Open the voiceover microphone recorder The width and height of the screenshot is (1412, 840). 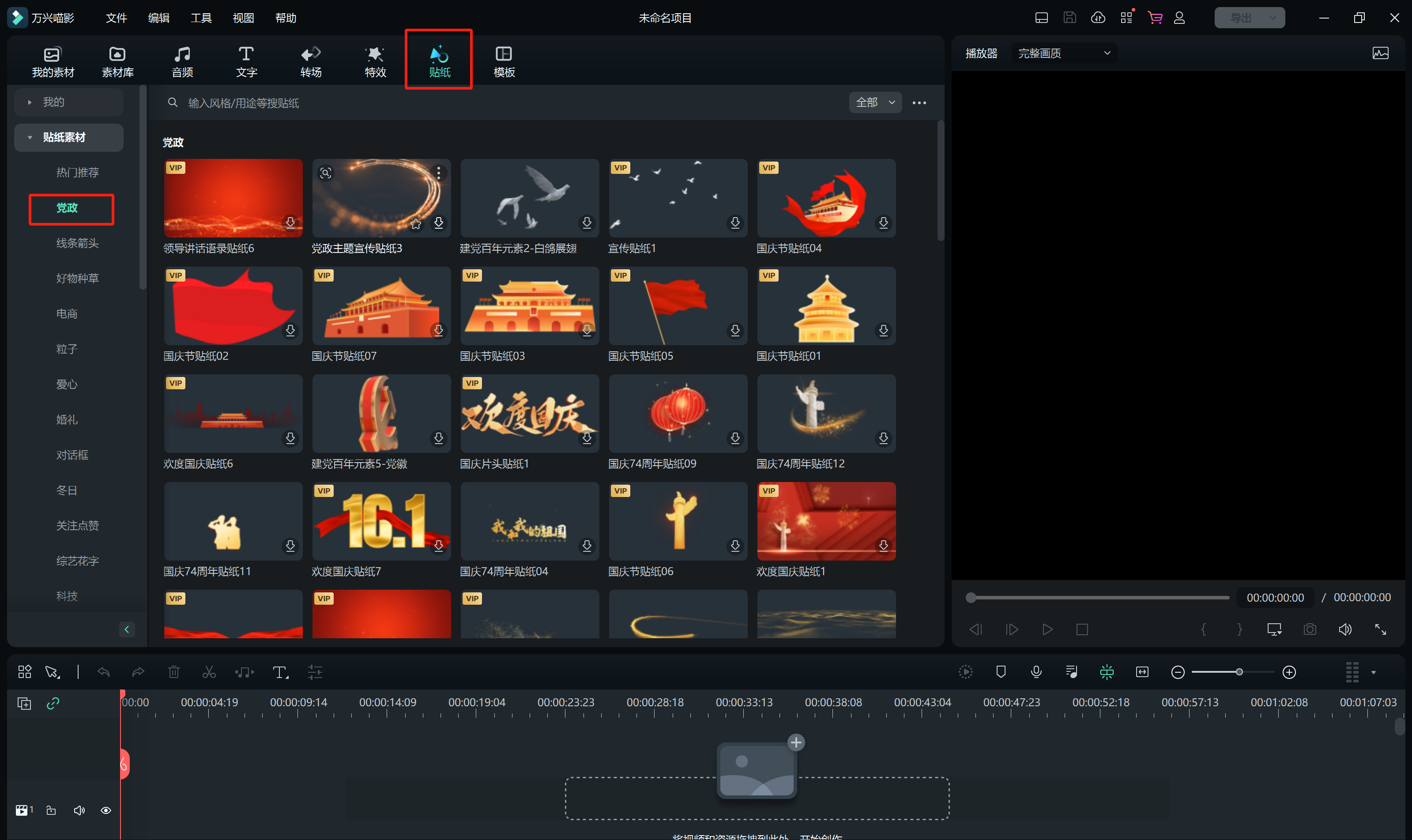(1035, 672)
